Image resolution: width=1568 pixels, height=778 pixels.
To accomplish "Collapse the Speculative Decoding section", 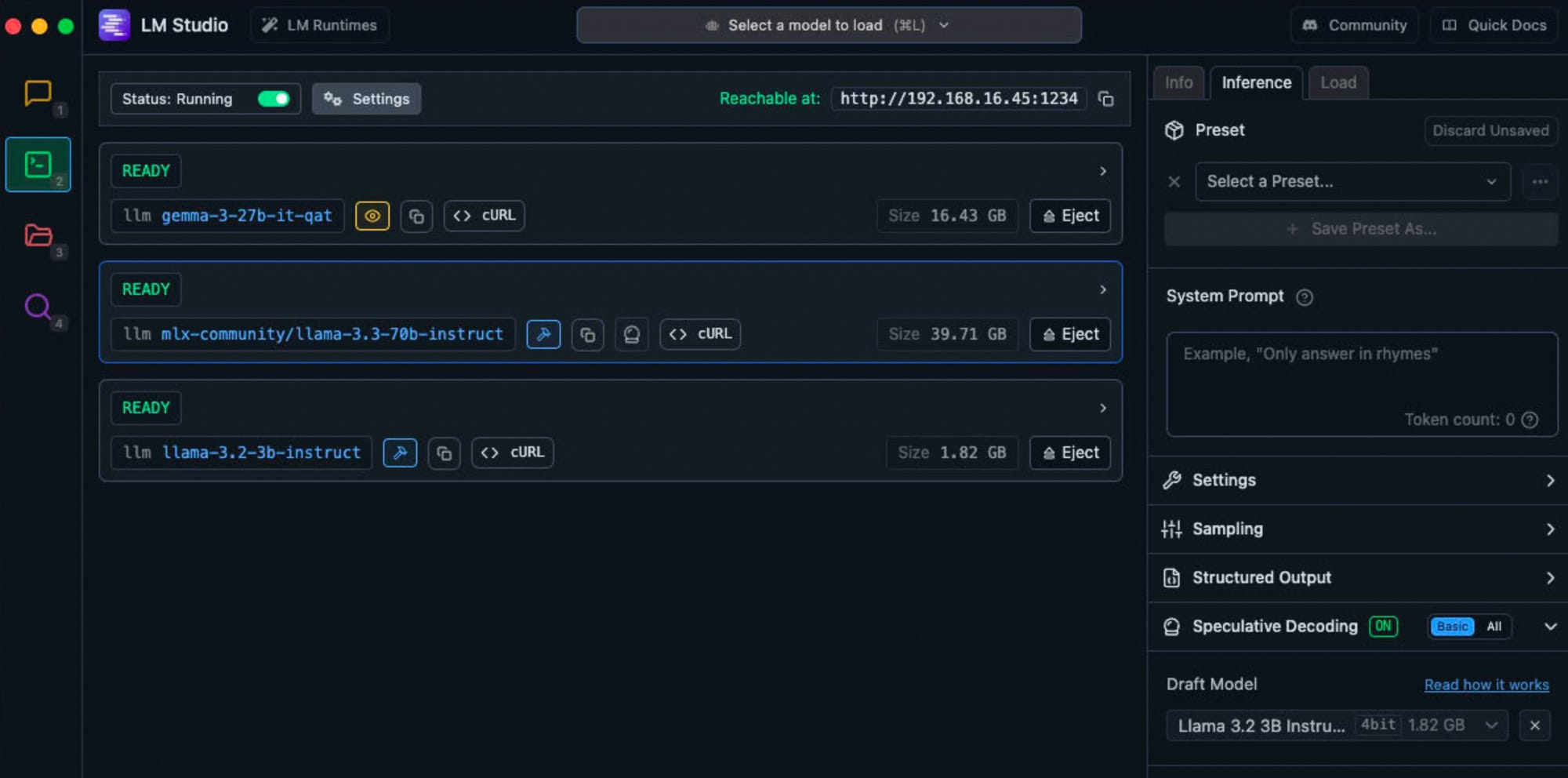I will tap(1550, 627).
